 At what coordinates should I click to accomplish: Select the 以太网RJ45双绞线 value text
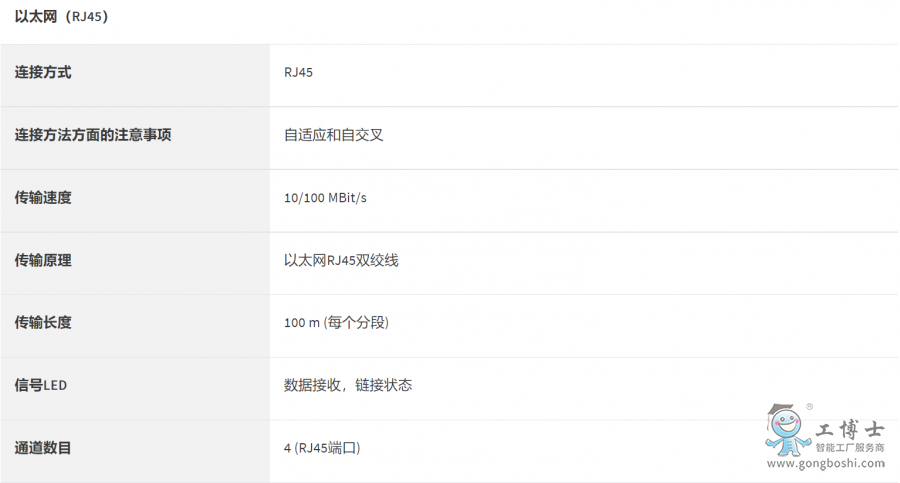pos(341,260)
